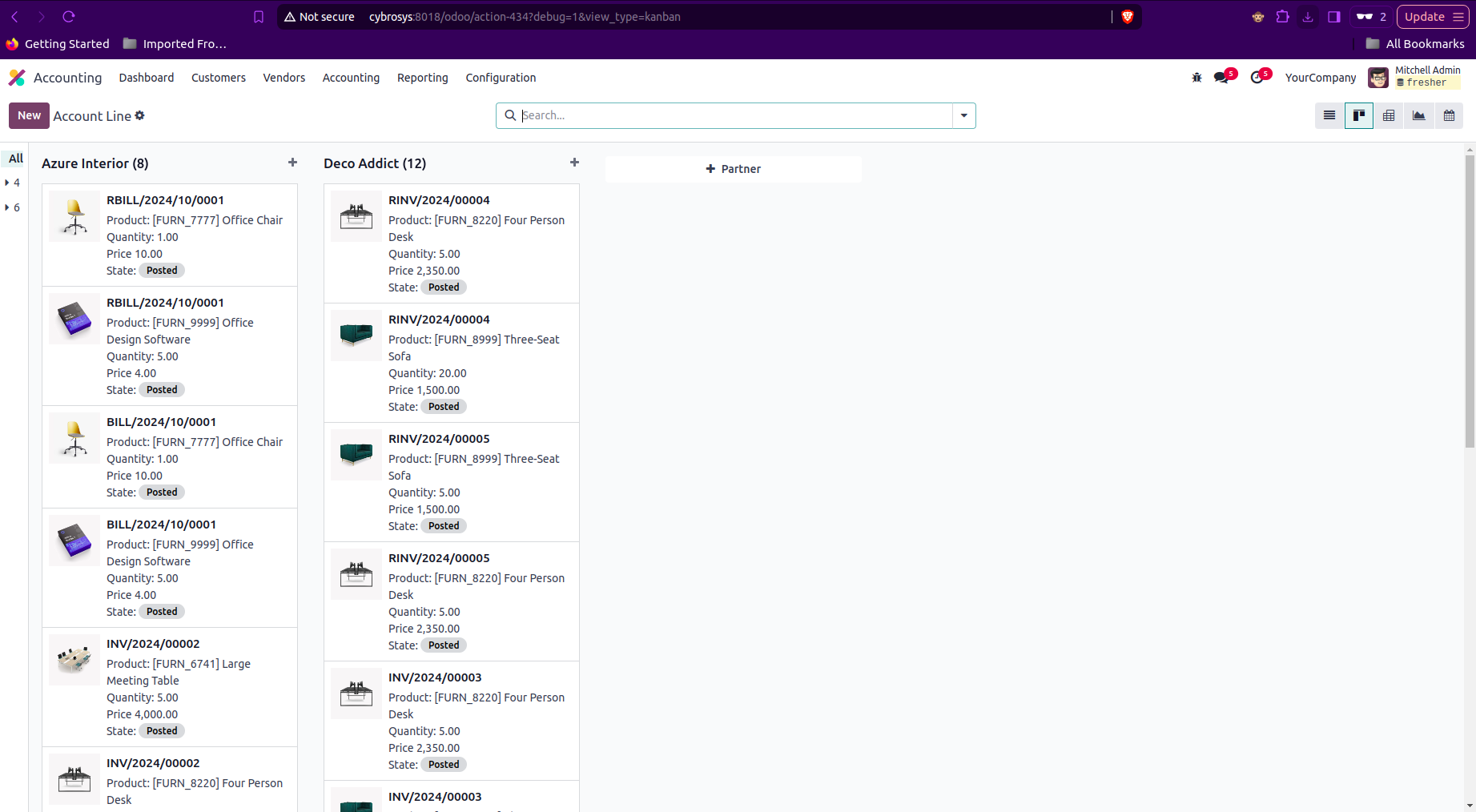This screenshot has width=1476, height=812.
Task: Click the Not secure warning icon
Action: click(x=290, y=17)
